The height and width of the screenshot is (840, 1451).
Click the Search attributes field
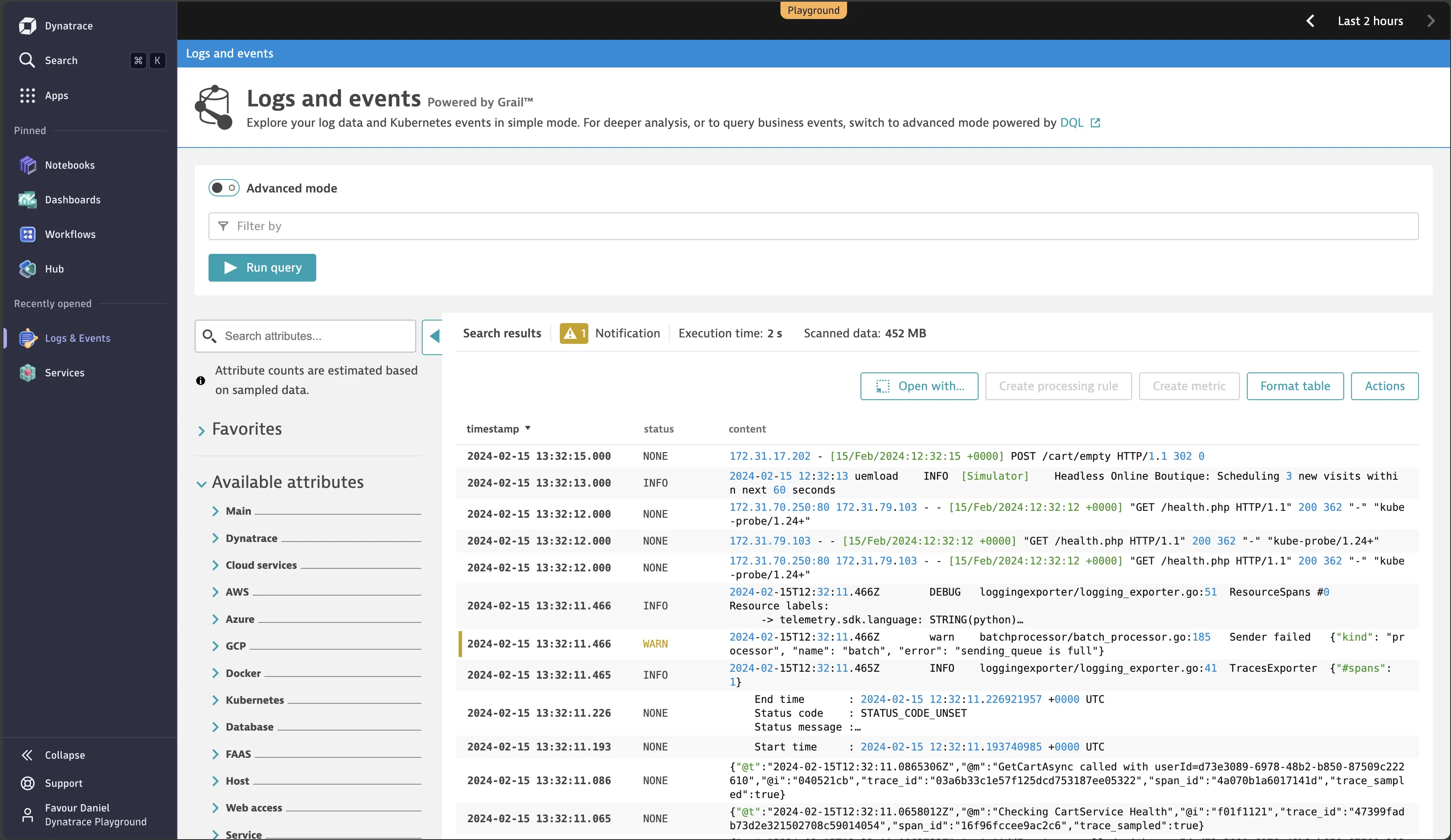[305, 336]
